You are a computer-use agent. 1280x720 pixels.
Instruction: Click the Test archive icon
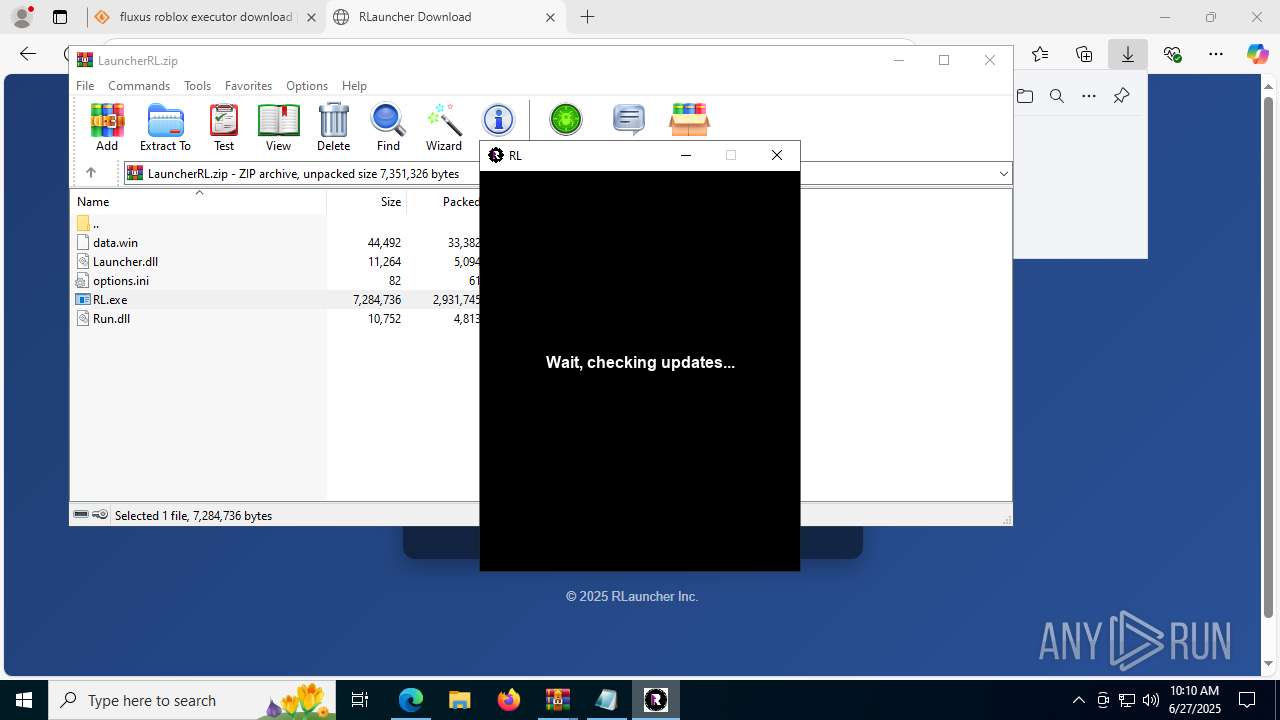(x=224, y=127)
